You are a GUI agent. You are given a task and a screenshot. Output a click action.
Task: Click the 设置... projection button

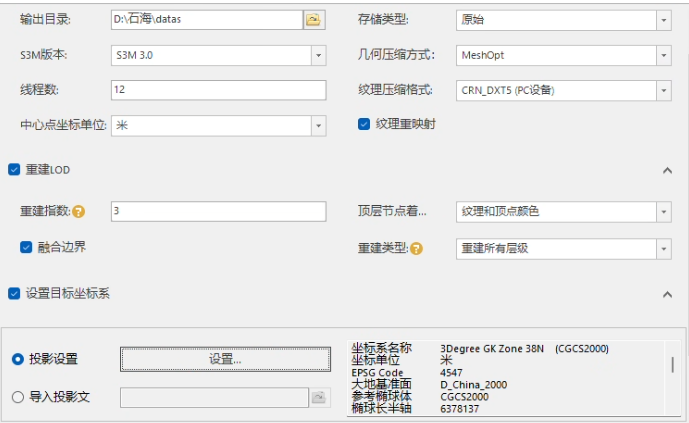tap(225, 359)
